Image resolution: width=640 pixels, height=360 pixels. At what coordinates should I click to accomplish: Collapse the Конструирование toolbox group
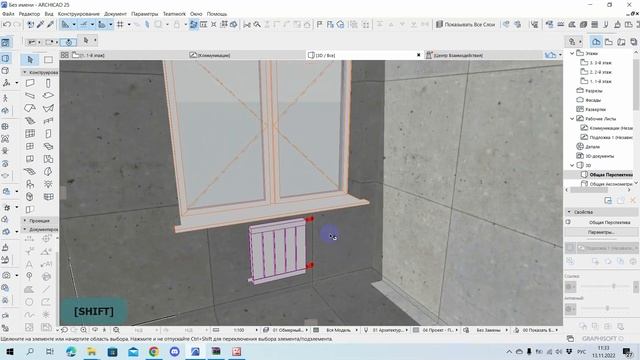[x=24, y=72]
